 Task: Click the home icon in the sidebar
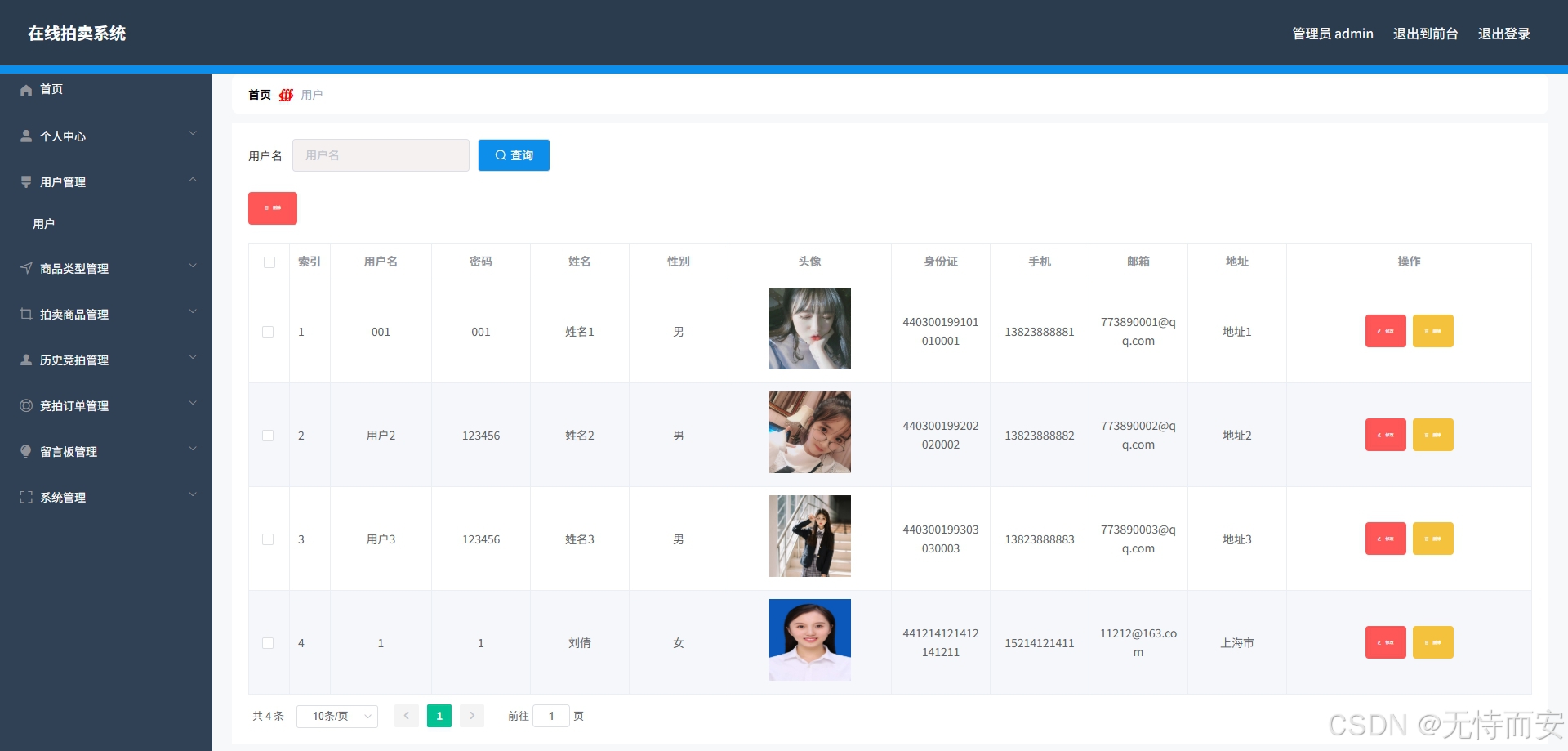click(26, 90)
